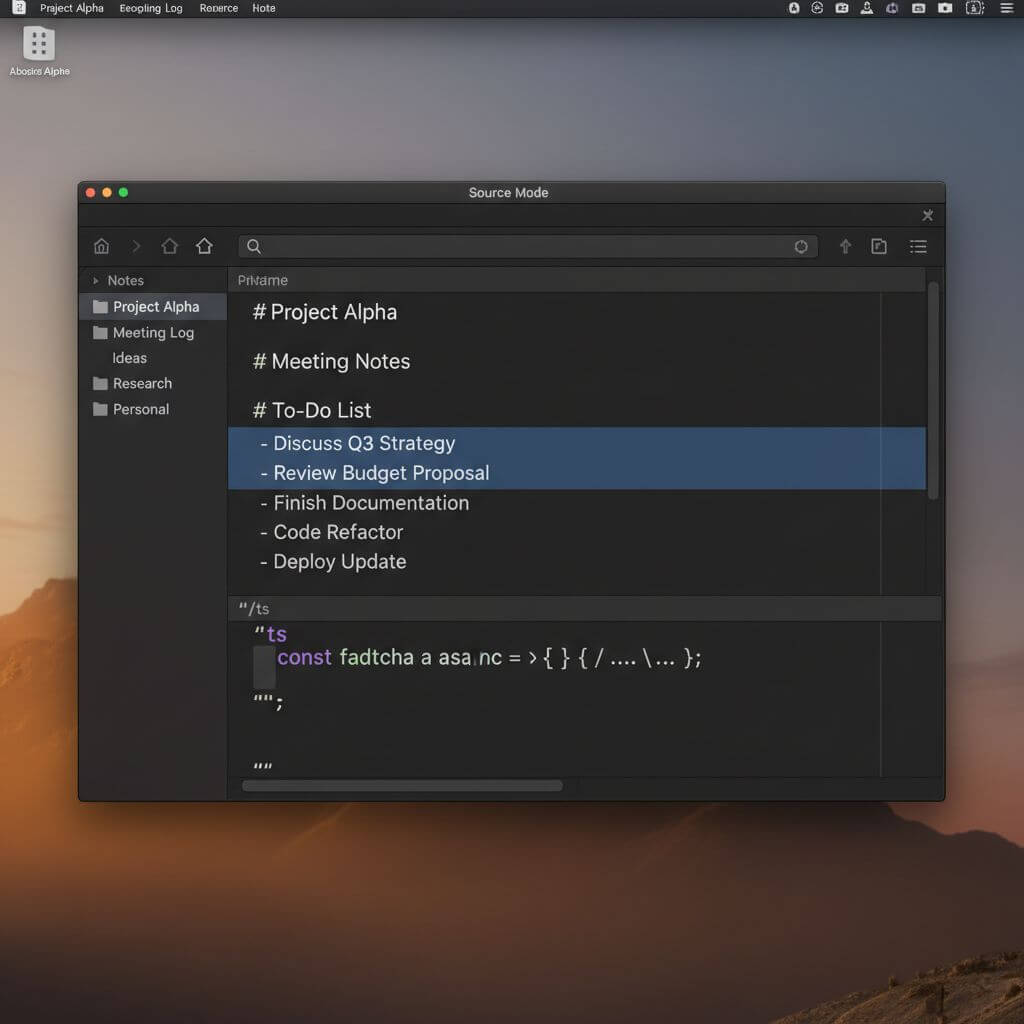Click the bright white house outline icon
The height and width of the screenshot is (1024, 1024).
(204, 246)
